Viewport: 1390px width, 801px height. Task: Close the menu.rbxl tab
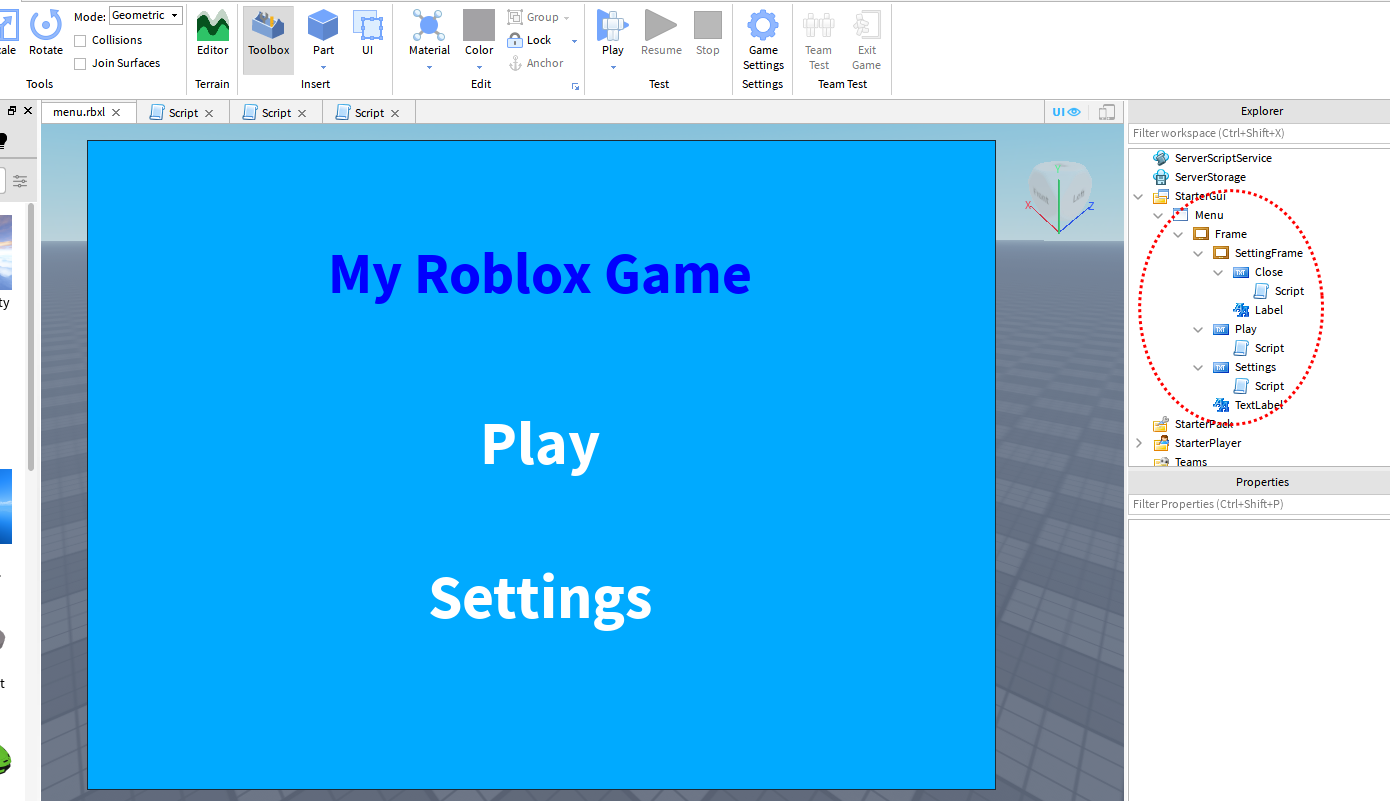[x=116, y=112]
